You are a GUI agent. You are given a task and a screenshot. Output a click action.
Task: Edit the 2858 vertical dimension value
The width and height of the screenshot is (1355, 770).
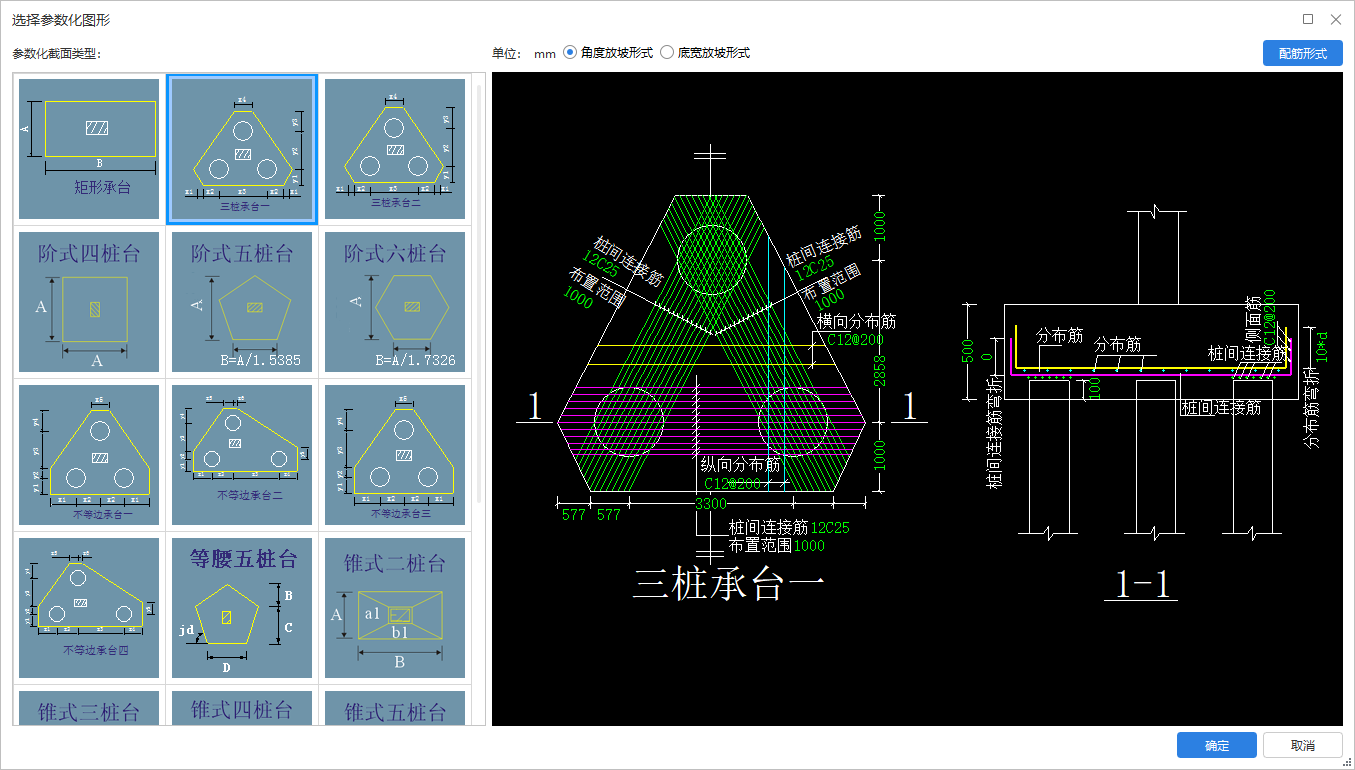(879, 369)
